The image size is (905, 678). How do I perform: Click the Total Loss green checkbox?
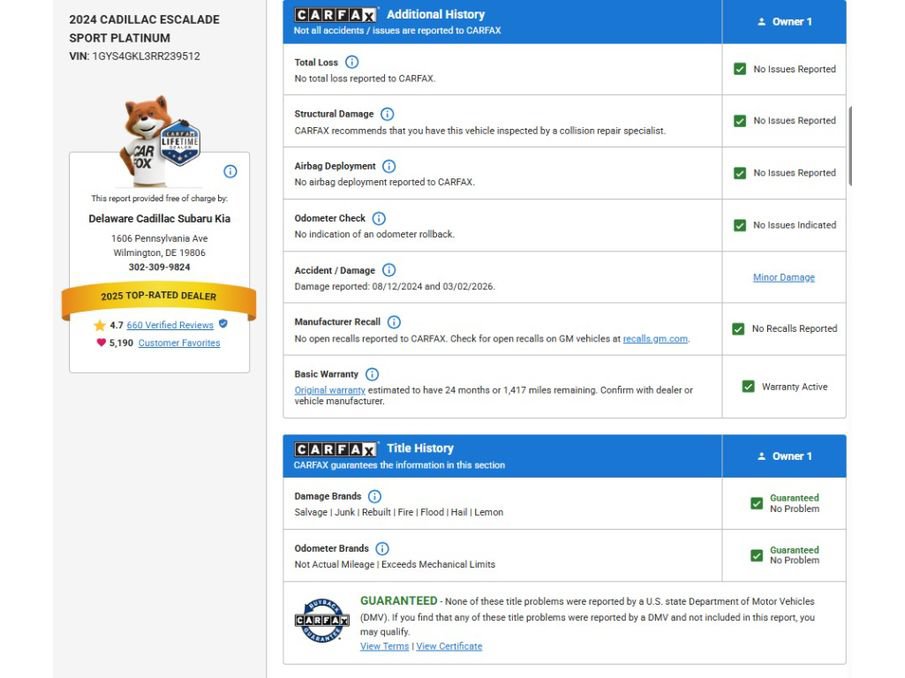coord(739,69)
